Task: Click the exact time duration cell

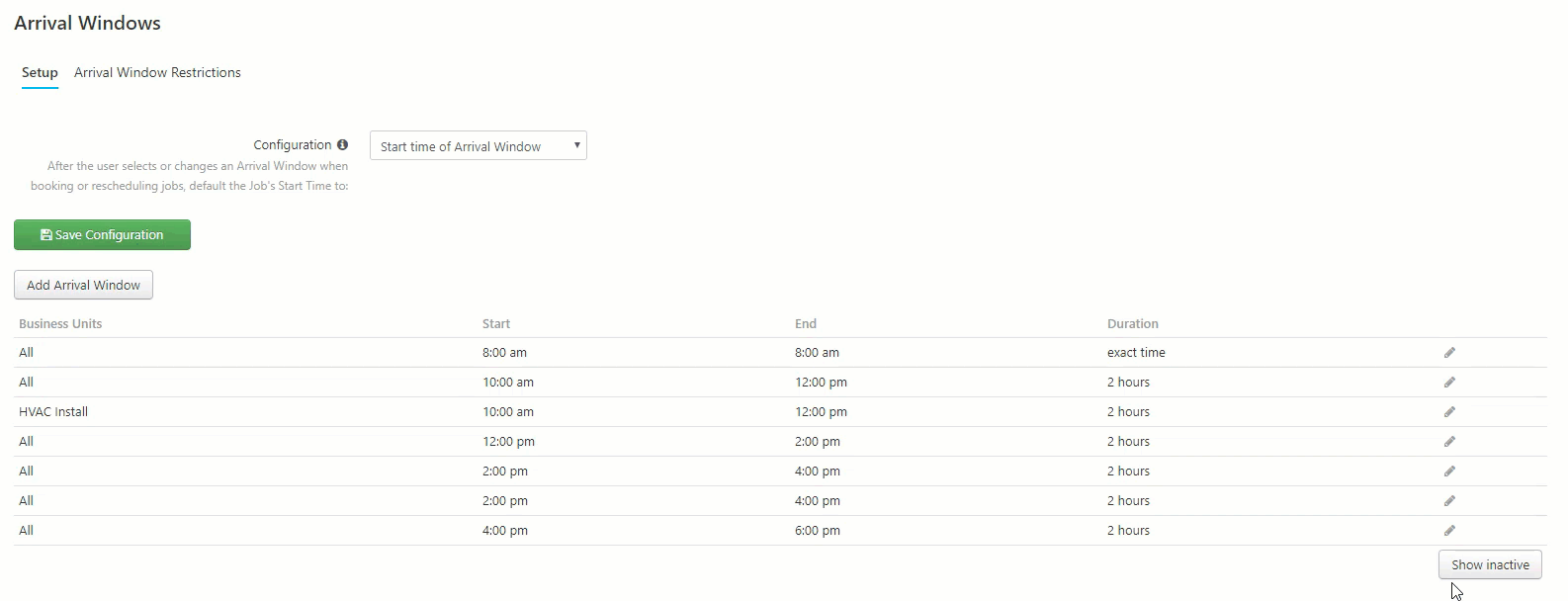Action: (1136, 352)
